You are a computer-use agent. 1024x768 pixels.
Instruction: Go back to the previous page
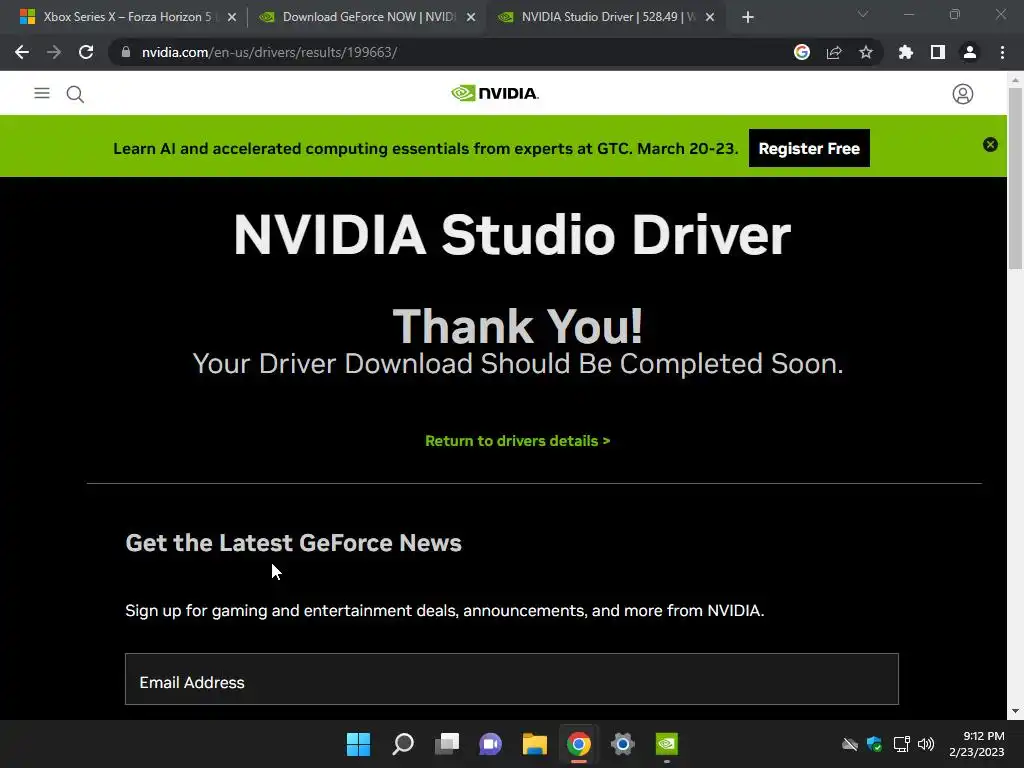tap(22, 52)
